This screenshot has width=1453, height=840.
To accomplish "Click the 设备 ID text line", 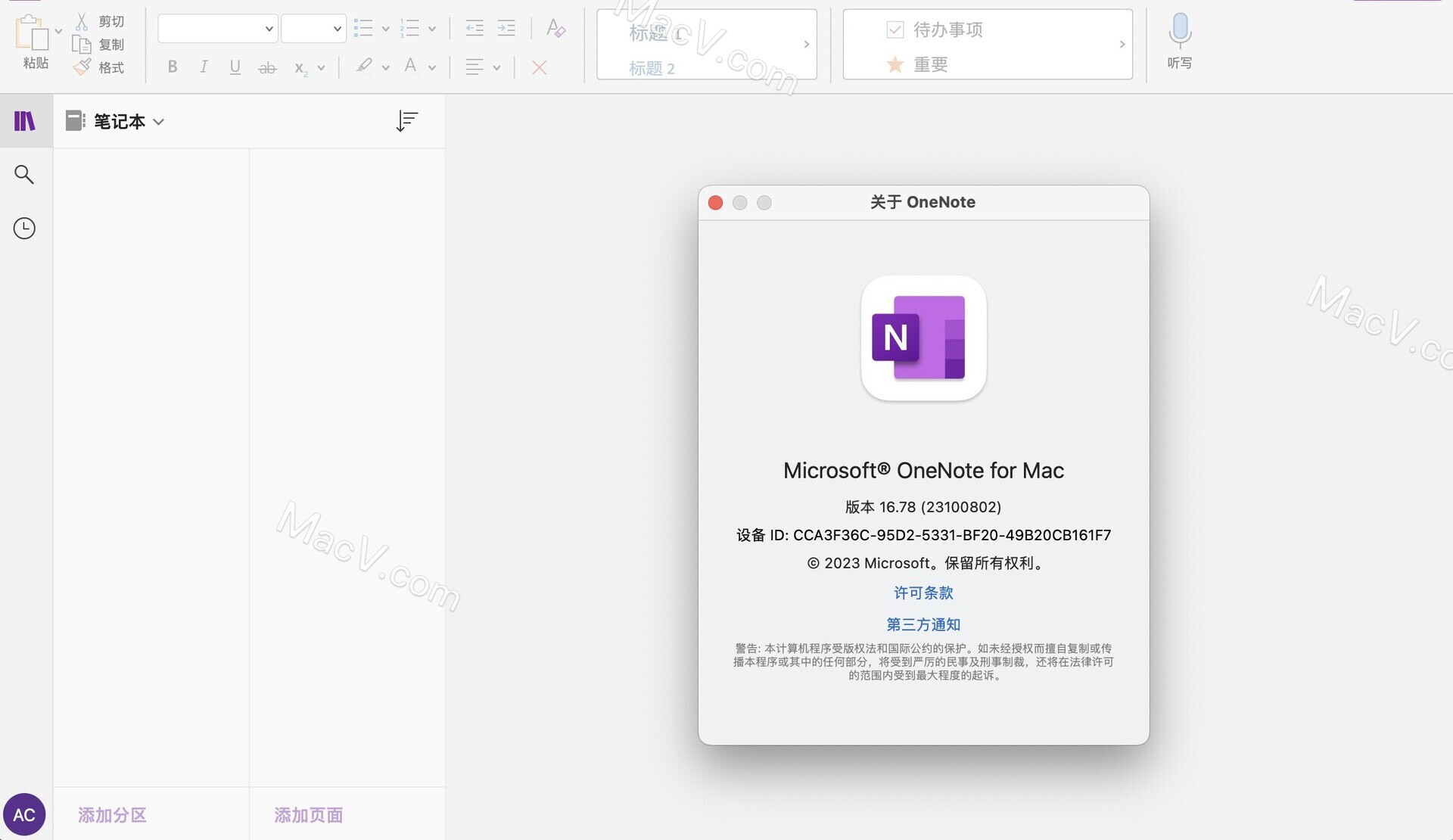I will click(x=923, y=535).
